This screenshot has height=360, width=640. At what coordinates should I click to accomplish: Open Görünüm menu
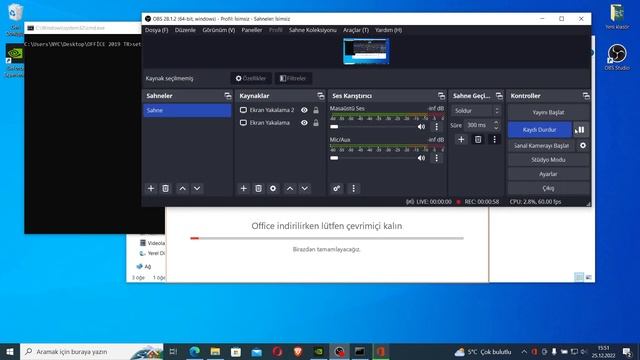(219, 30)
